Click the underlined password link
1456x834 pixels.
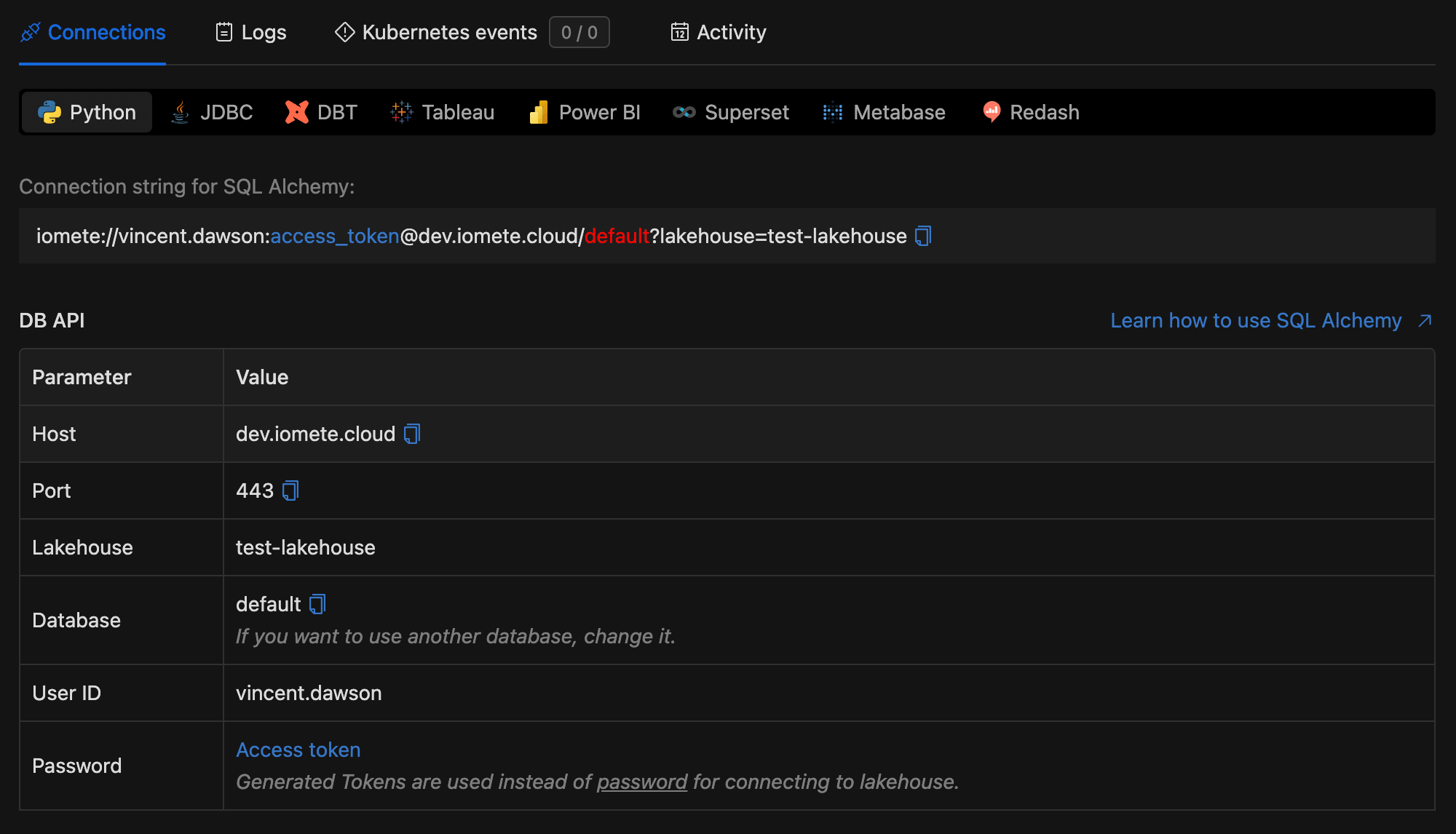642,782
